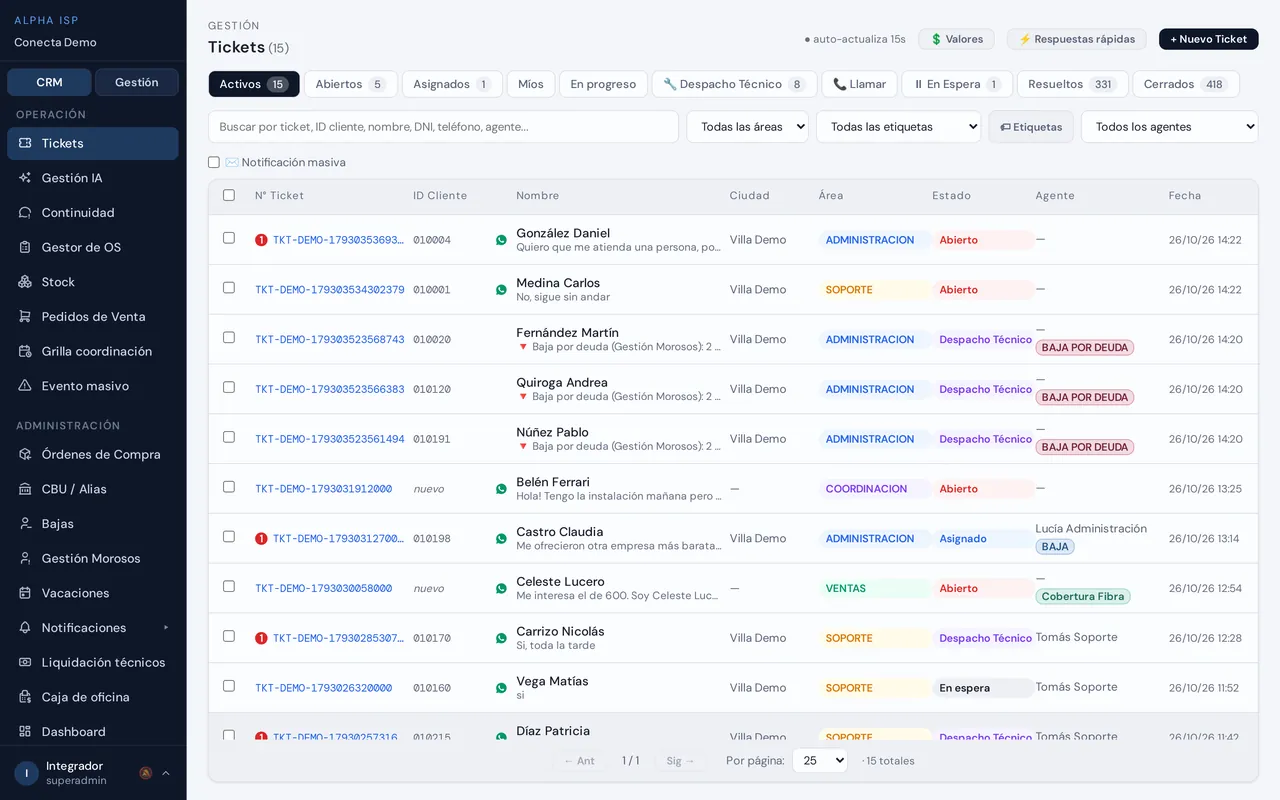Select the Cerrados tab
Viewport: 1280px width, 800px height.
(x=1186, y=84)
